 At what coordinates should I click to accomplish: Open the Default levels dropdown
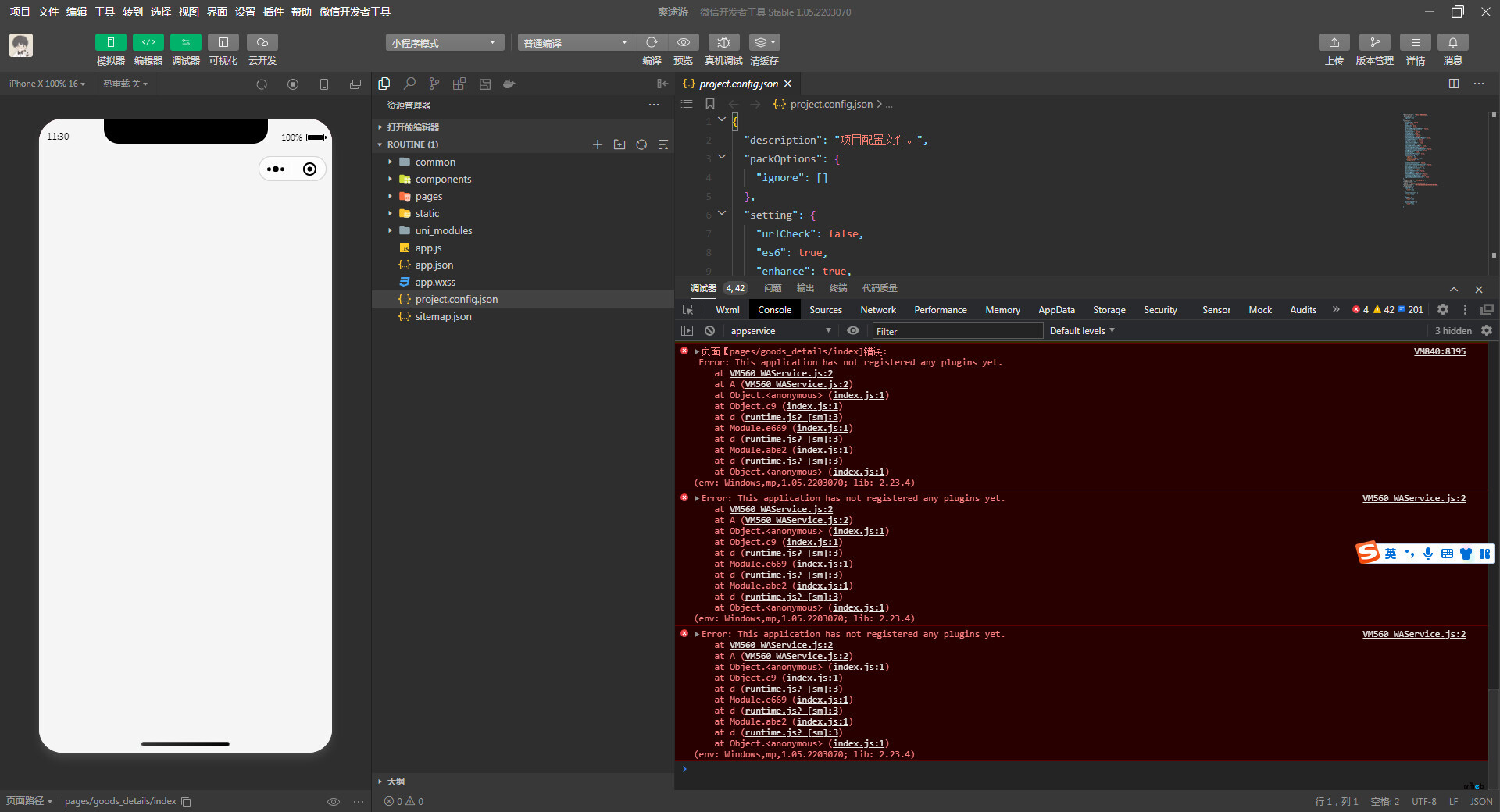(1082, 331)
